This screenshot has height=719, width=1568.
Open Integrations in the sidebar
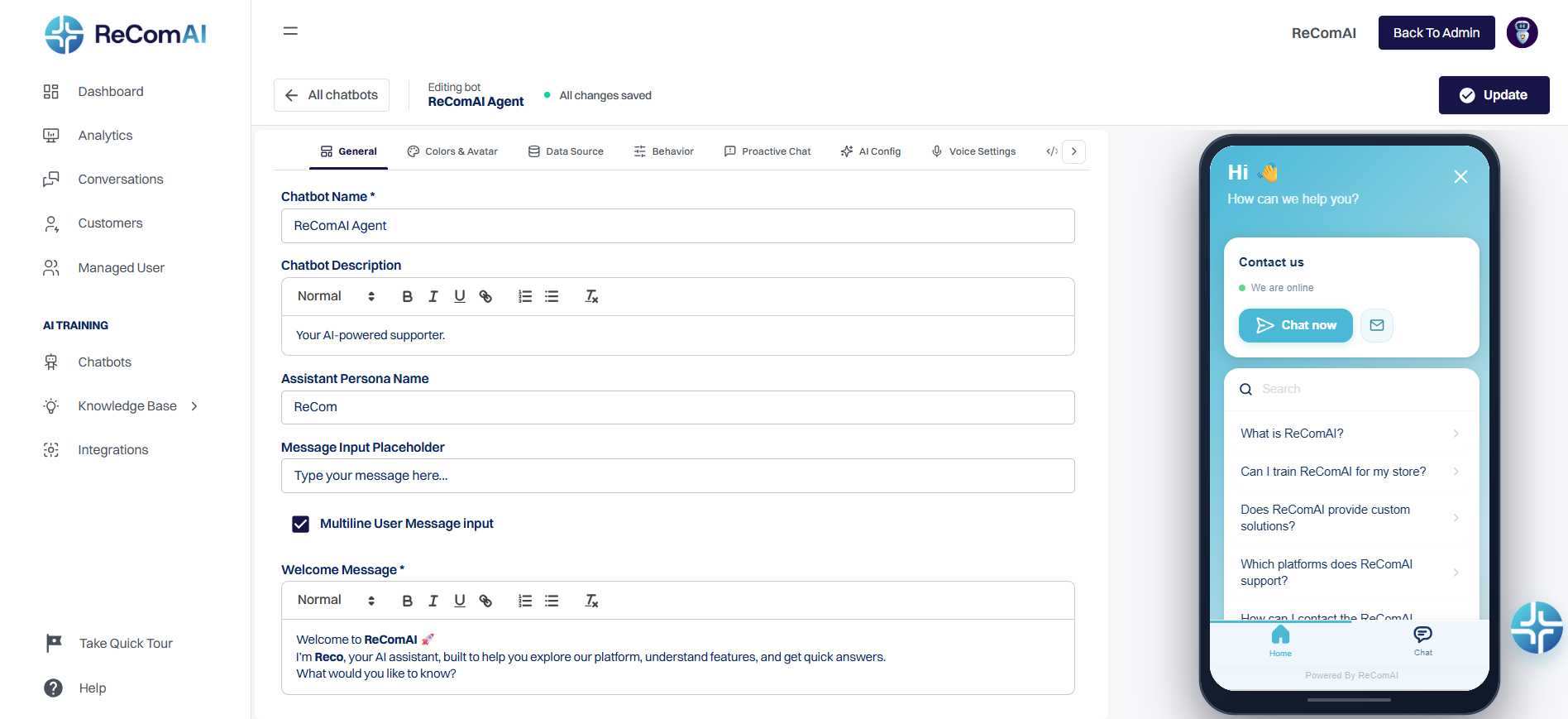pos(96,450)
